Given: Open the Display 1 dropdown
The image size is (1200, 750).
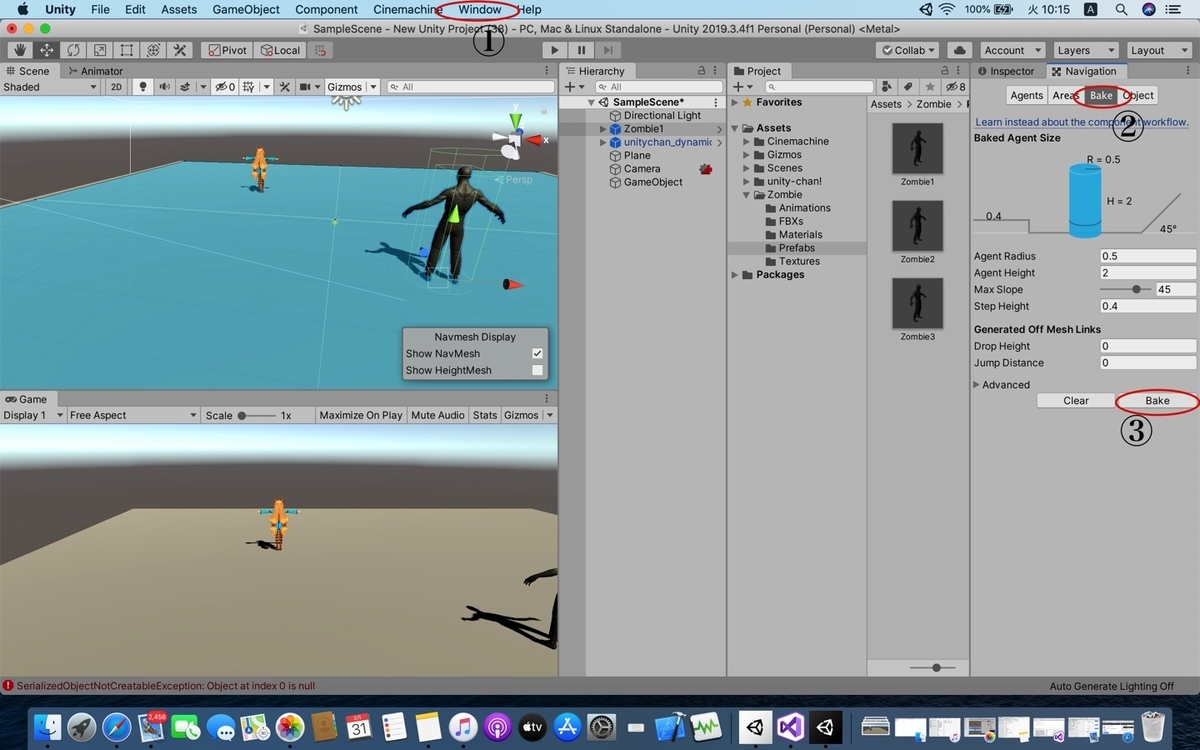Looking at the screenshot, I should pyautogui.click(x=33, y=415).
